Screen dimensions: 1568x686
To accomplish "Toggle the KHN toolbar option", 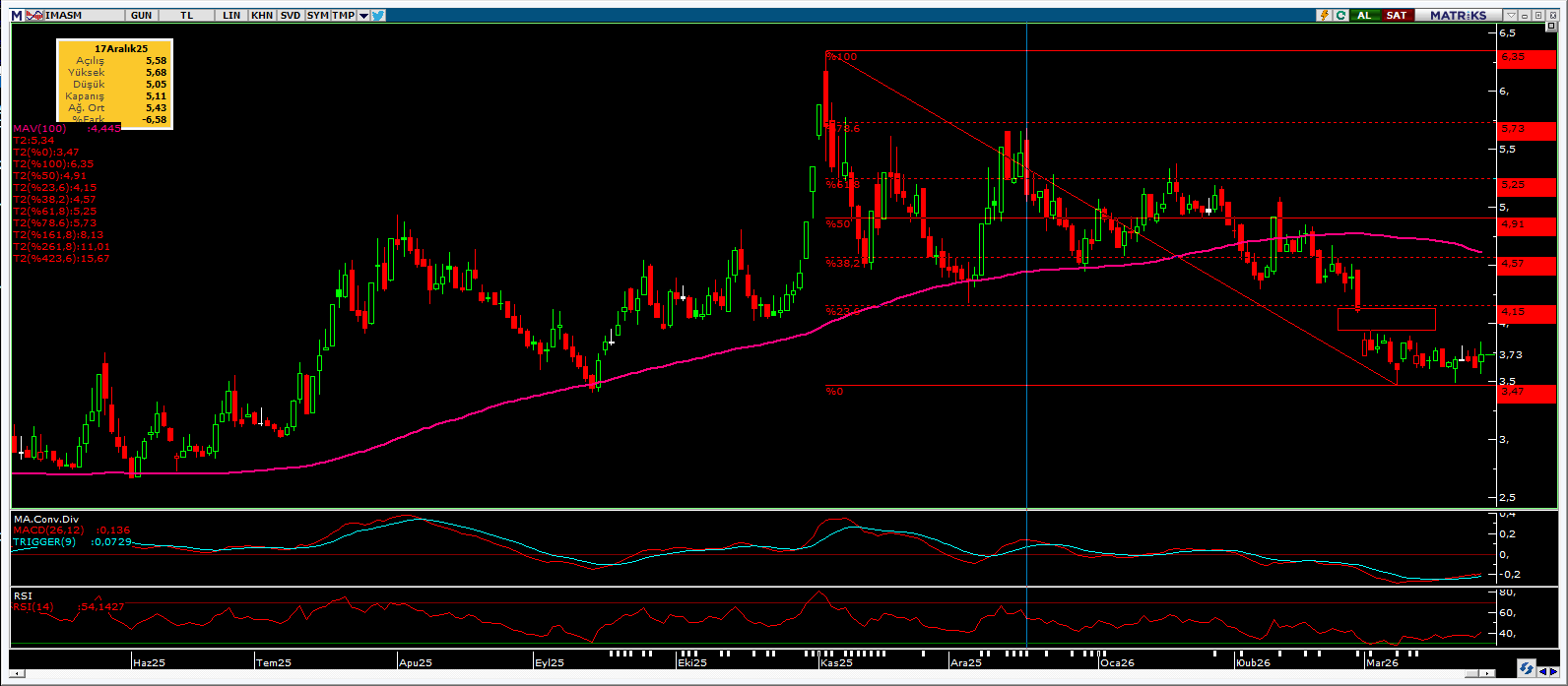I will 262,16.
